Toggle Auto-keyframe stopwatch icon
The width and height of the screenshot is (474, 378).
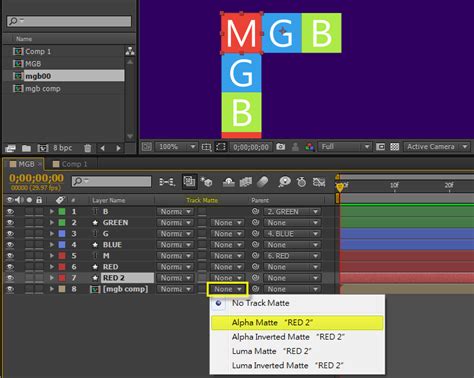pos(301,182)
